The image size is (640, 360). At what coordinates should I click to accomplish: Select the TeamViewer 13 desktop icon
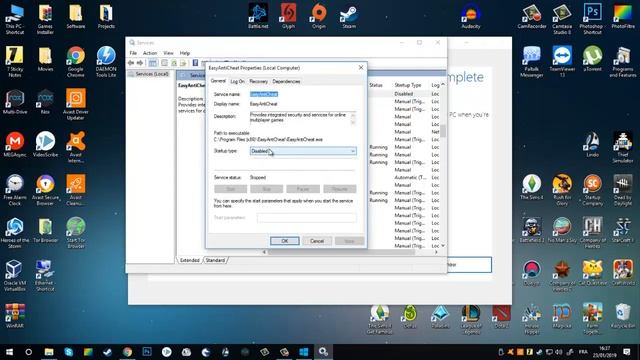(x=562, y=62)
